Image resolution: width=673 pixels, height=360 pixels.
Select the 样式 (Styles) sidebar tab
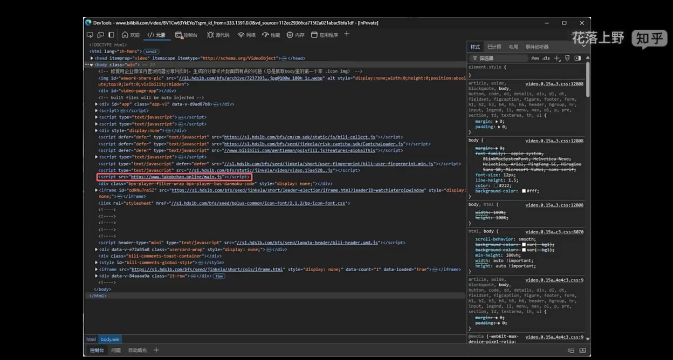click(475, 46)
